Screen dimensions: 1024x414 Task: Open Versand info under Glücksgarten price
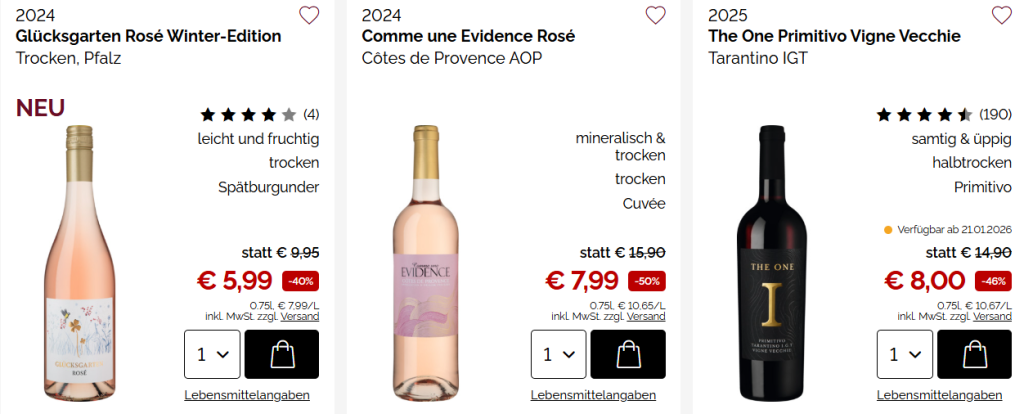(300, 316)
